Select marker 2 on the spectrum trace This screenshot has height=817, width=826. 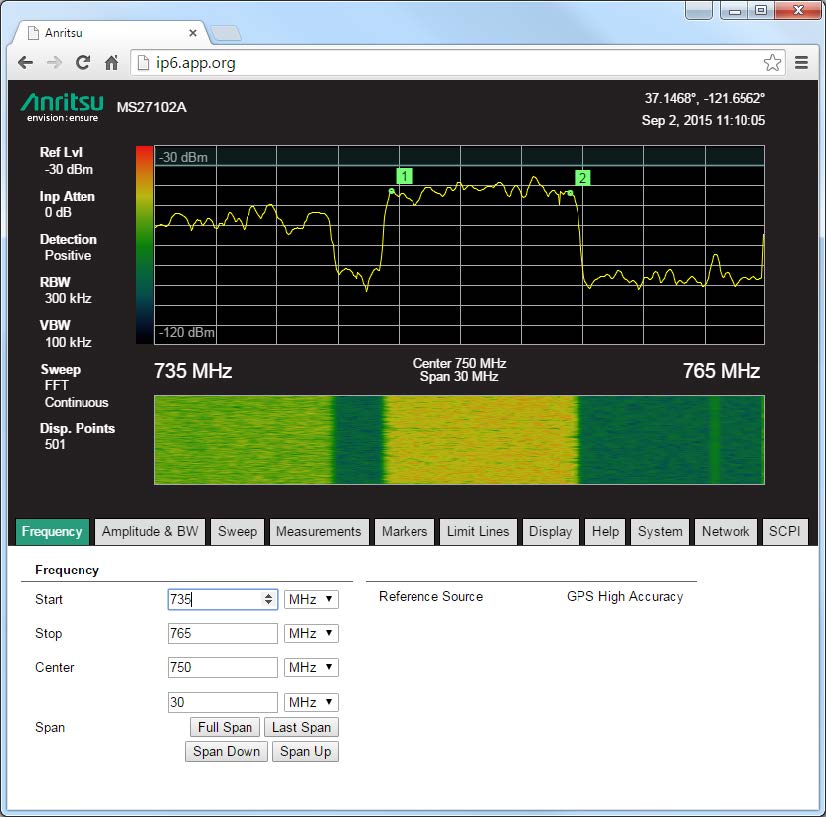coord(582,178)
